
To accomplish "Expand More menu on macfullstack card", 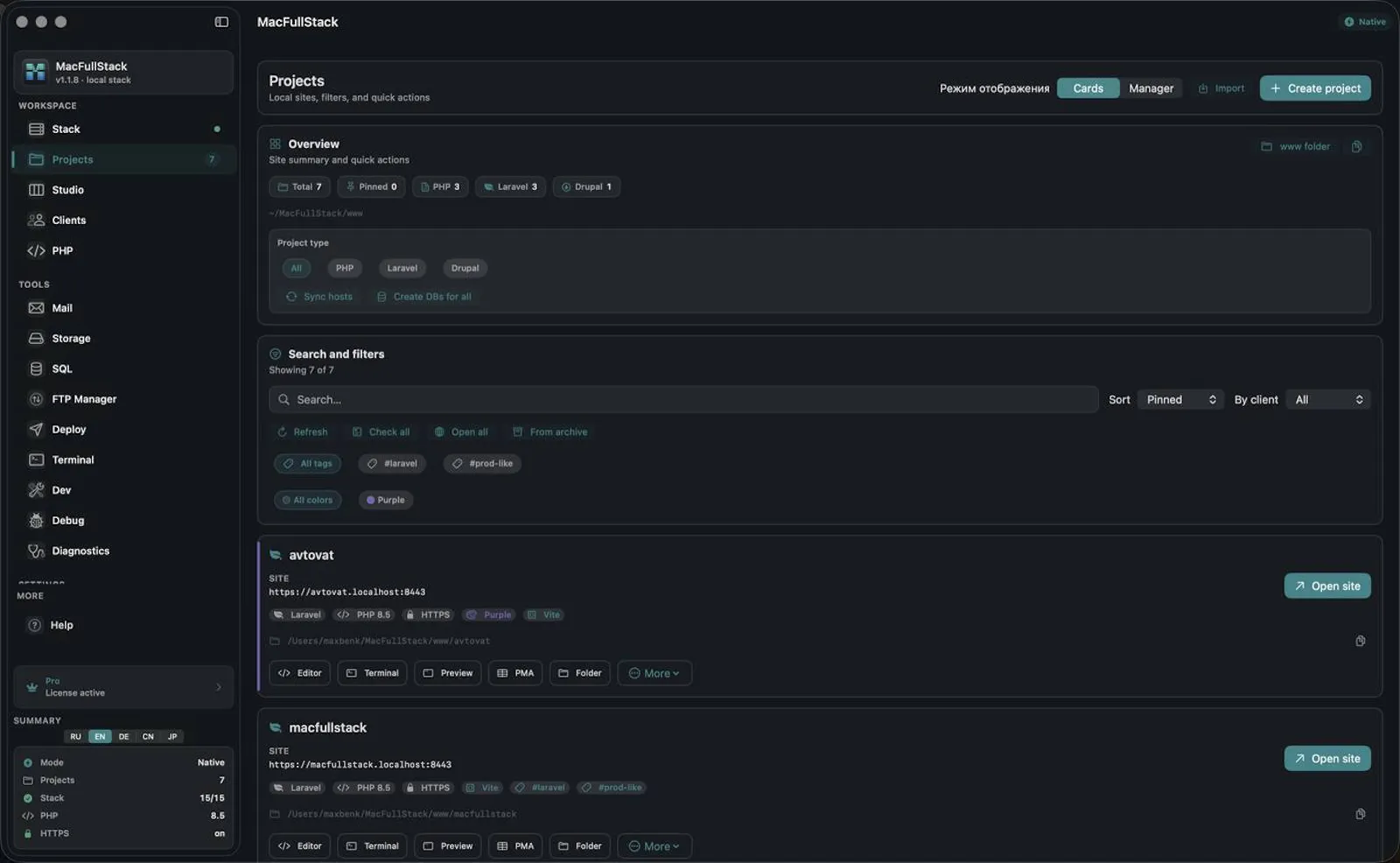I will tap(654, 846).
